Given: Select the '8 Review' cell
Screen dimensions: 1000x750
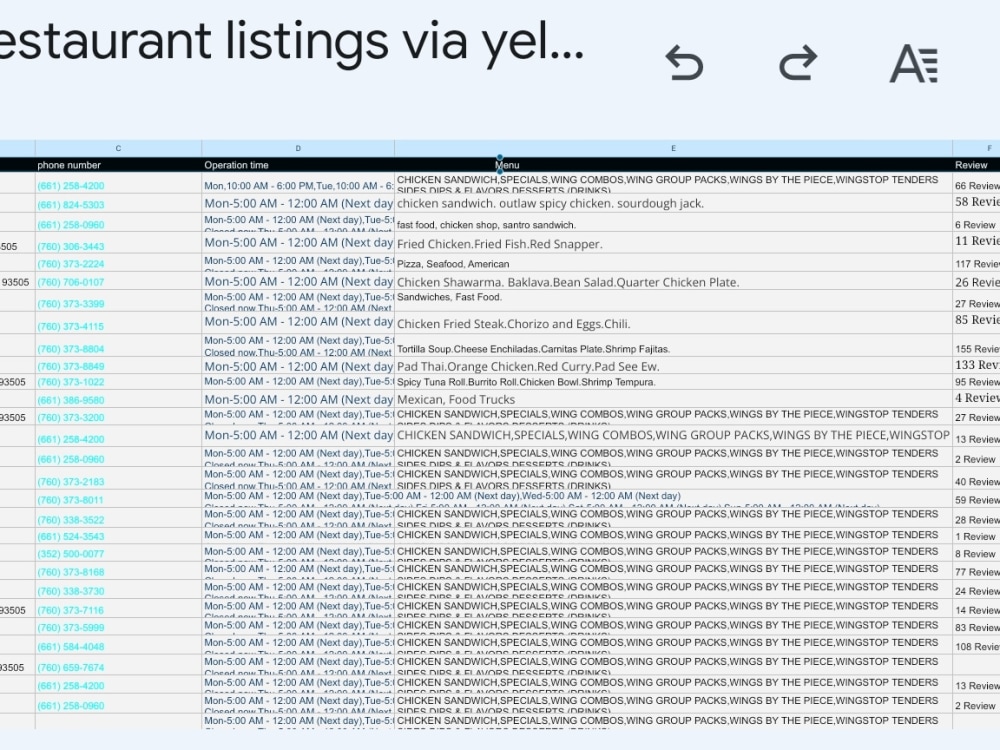Looking at the screenshot, I should (976, 553).
